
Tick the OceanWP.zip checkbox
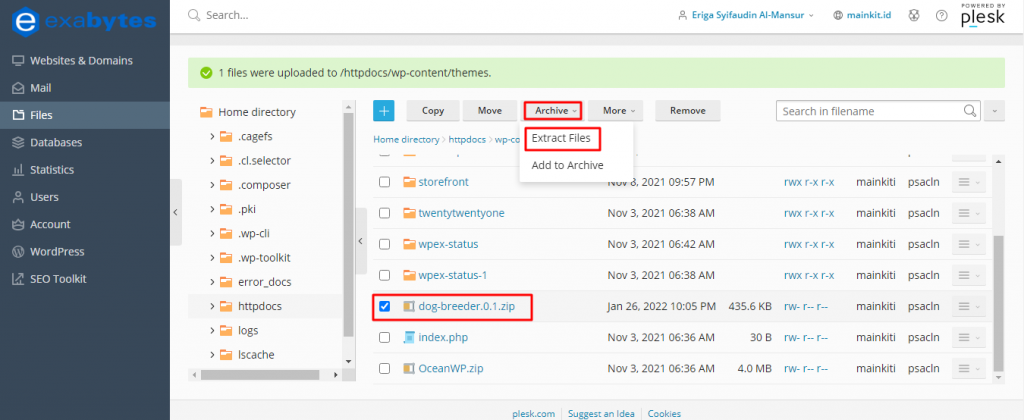coord(385,369)
